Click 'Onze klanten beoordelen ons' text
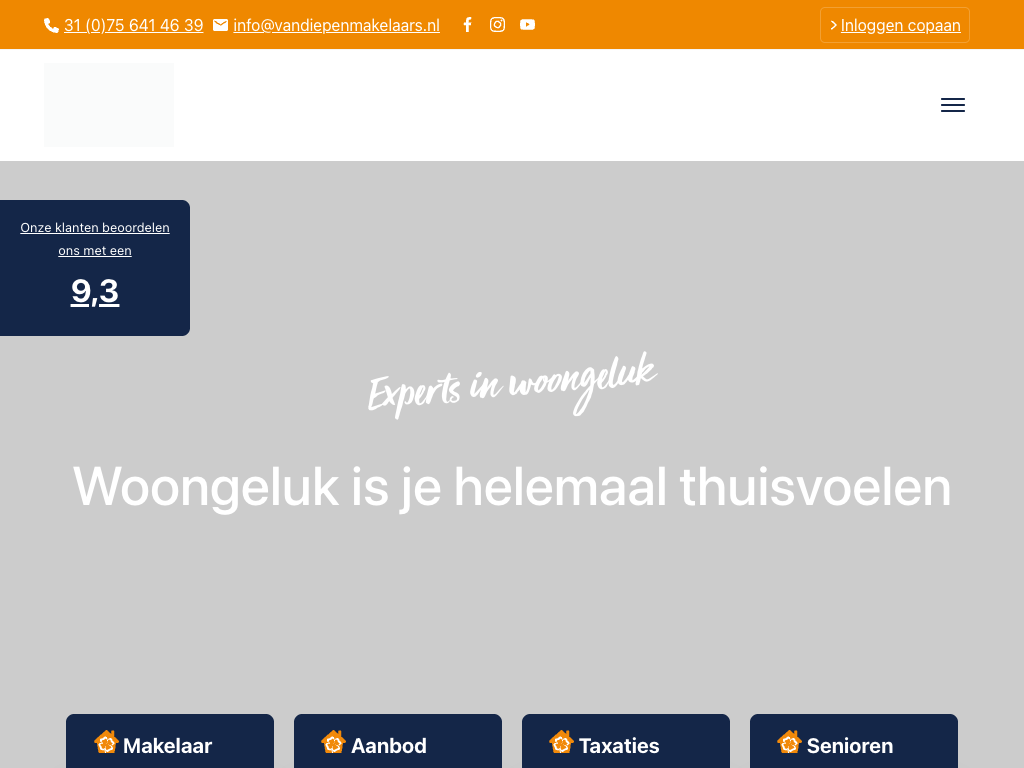Screen dimensions: 1024x768 click(x=95, y=238)
